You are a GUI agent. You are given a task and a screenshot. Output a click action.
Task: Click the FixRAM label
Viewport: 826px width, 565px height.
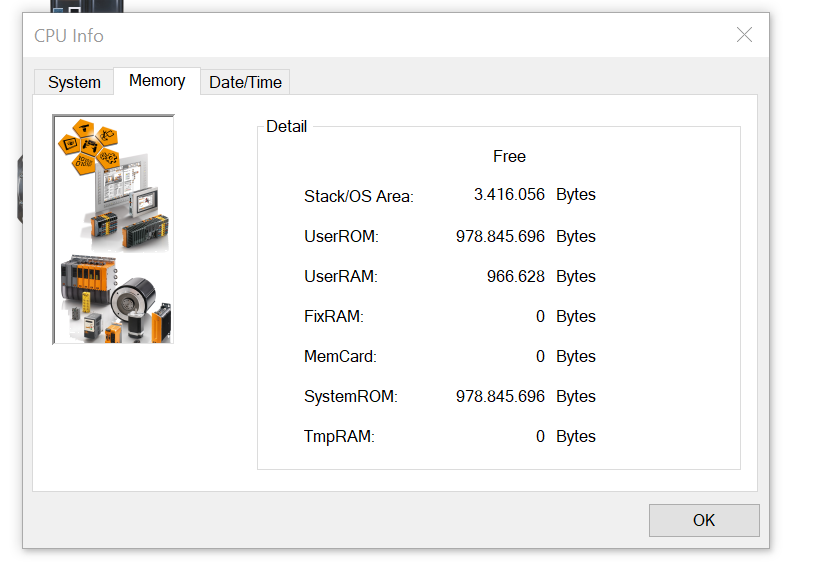[x=333, y=316]
